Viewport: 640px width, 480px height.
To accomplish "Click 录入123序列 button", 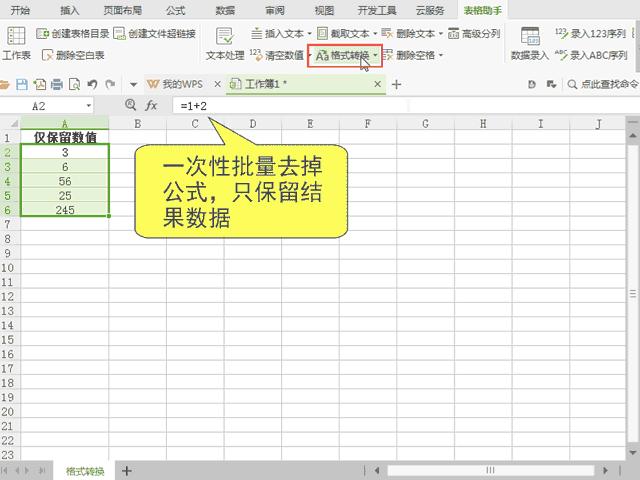I will click(x=590, y=33).
